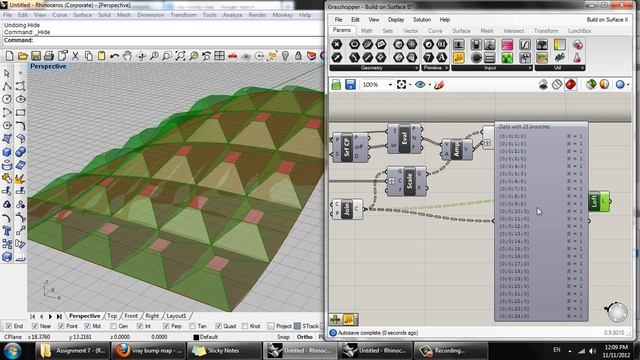Click the yellow markov widget icon on canvas
This screenshot has height=360, width=640.
349,319
